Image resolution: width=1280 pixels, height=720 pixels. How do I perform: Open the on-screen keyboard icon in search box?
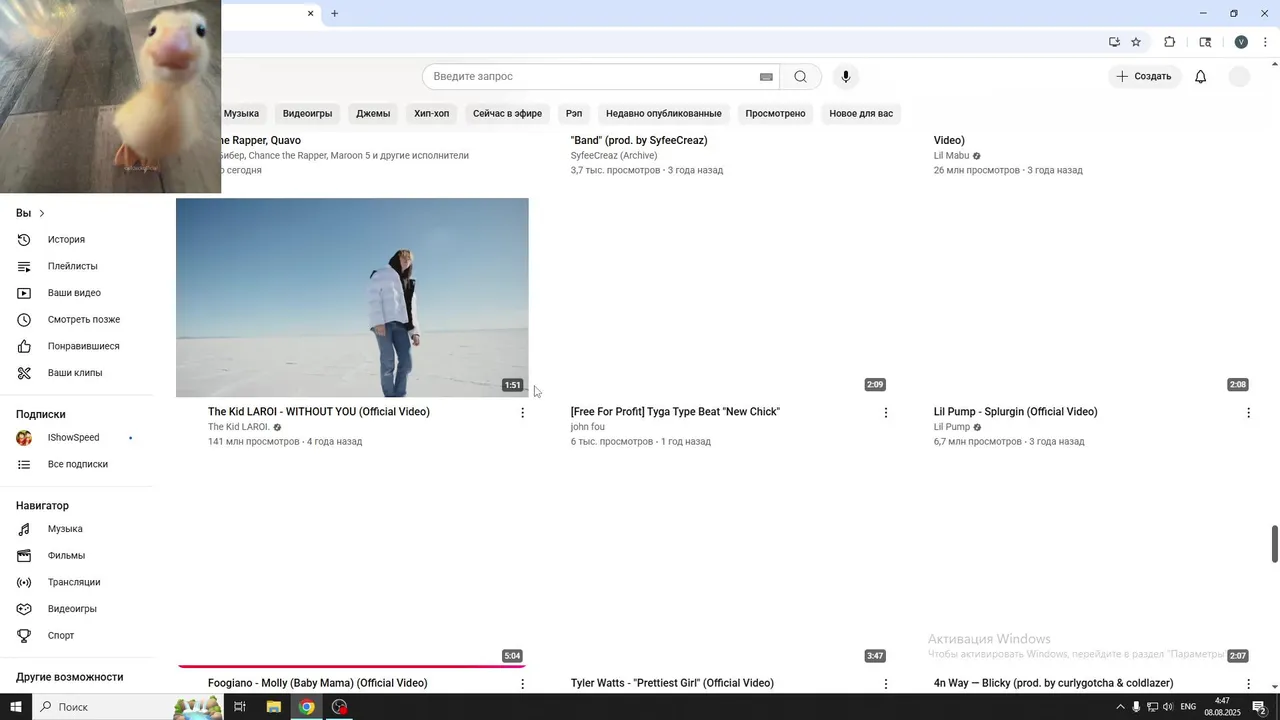coord(766,77)
